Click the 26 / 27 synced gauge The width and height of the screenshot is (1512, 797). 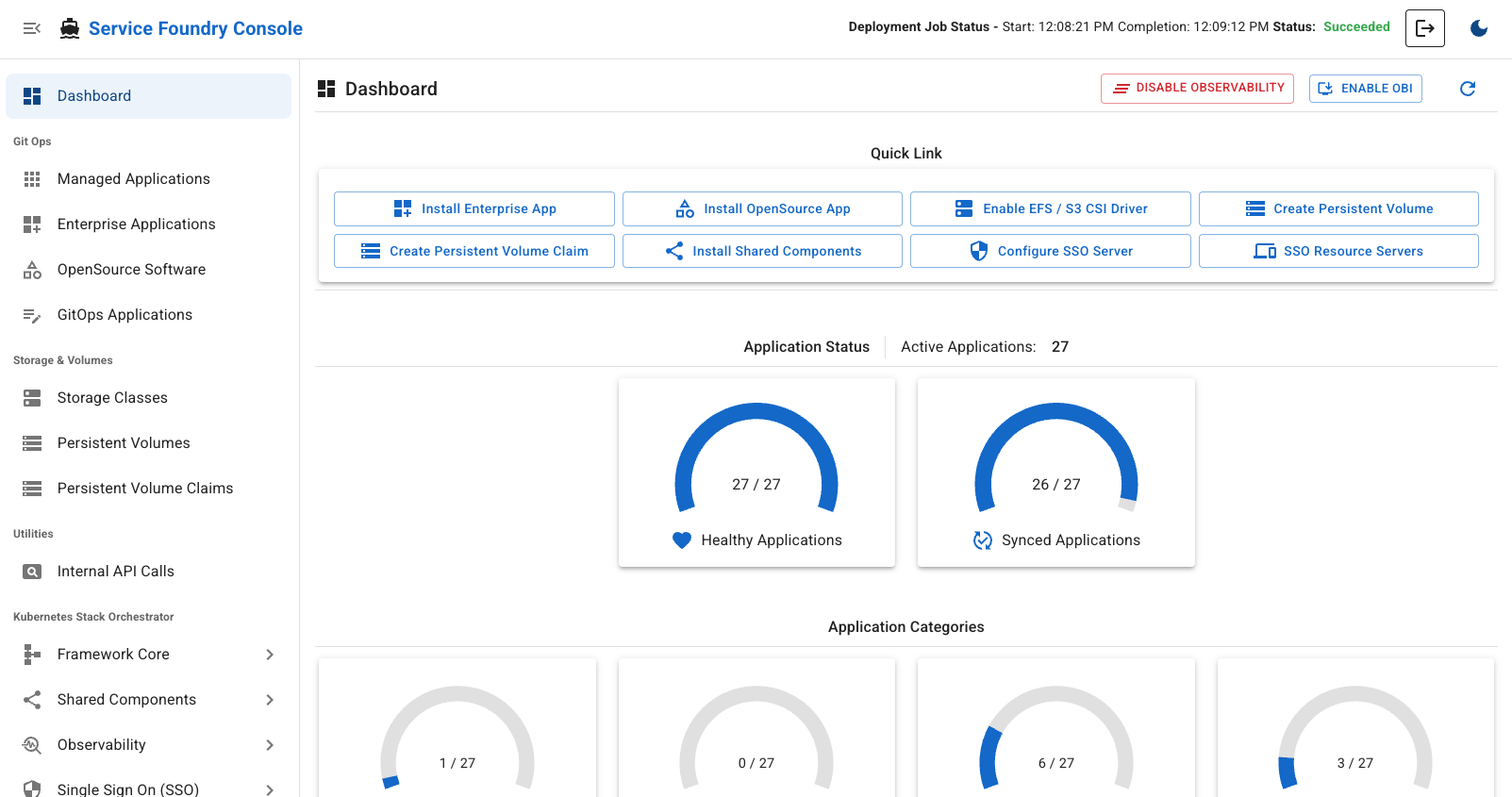coord(1055,460)
